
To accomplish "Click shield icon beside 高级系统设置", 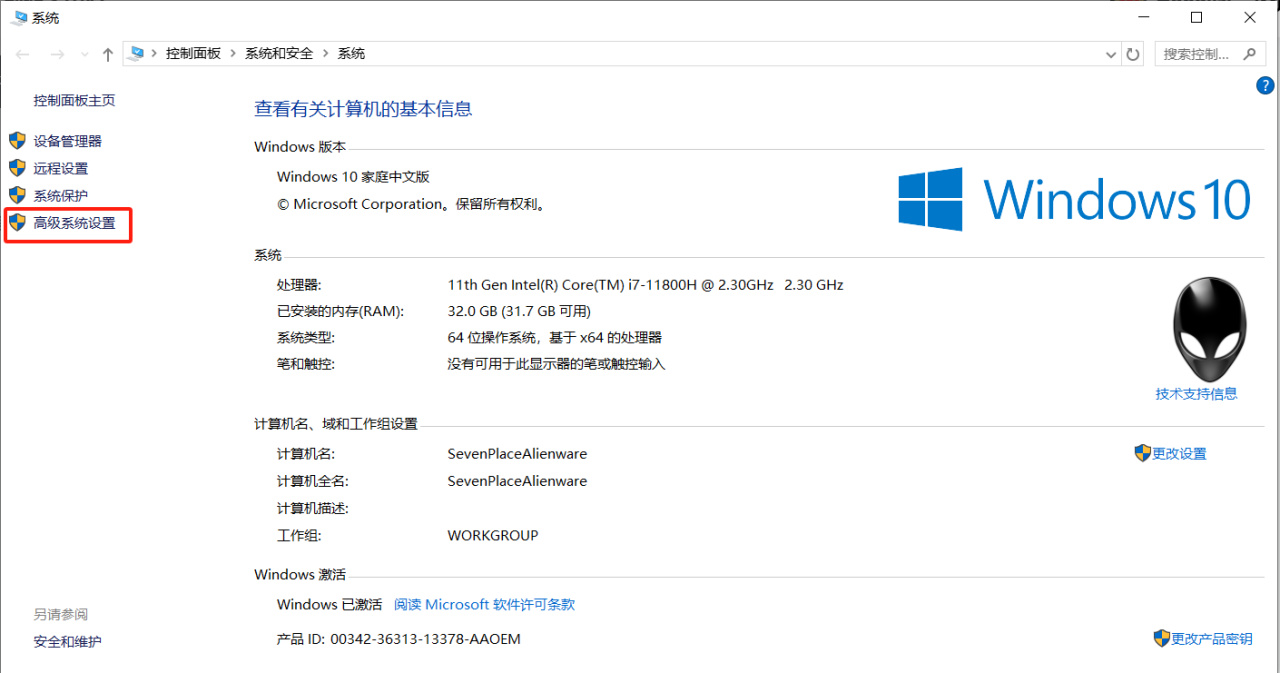I will pos(17,223).
